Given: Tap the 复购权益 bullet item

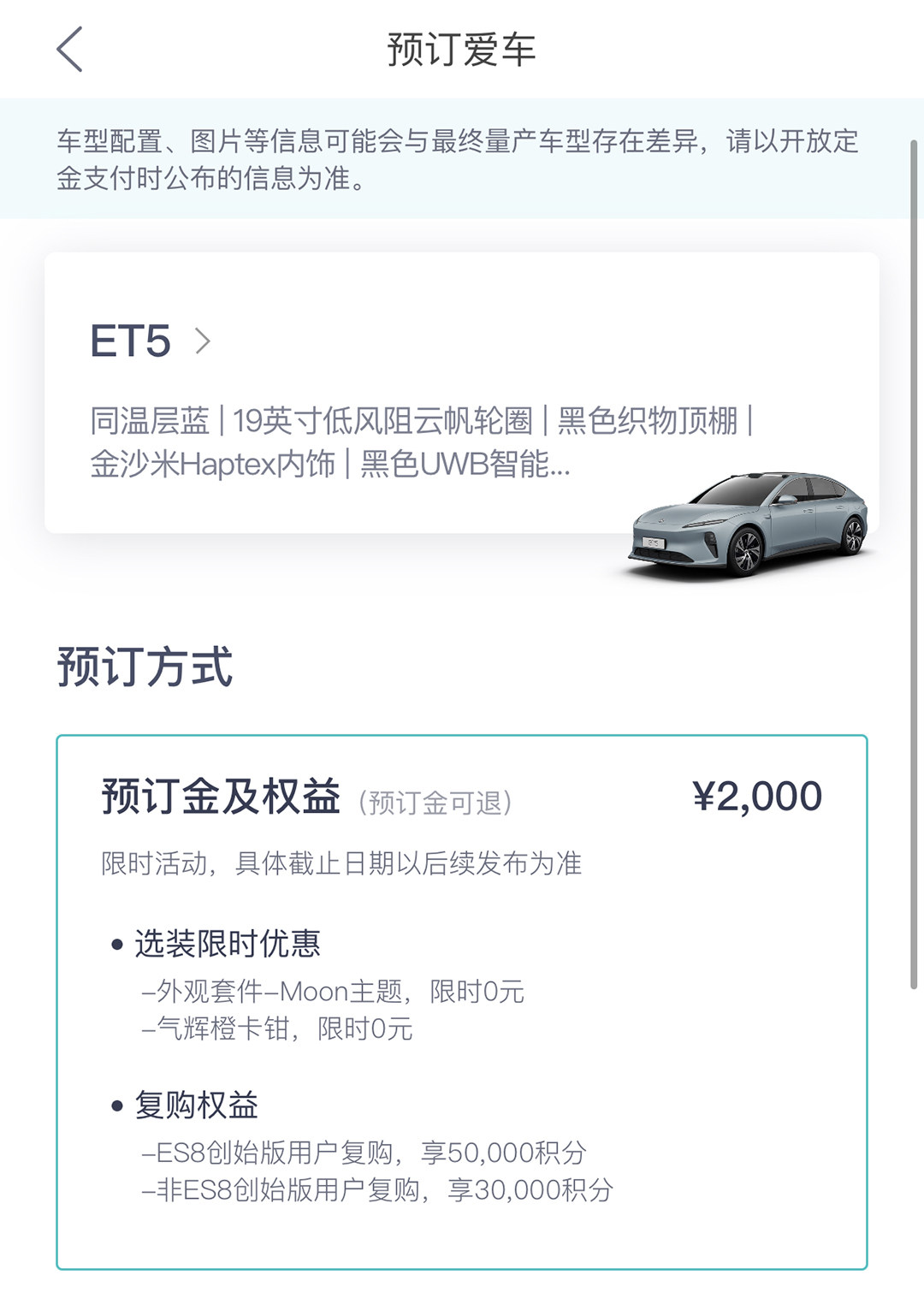Looking at the screenshot, I should pos(196,1105).
